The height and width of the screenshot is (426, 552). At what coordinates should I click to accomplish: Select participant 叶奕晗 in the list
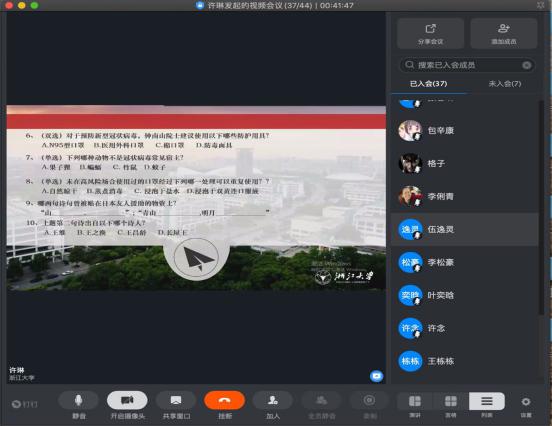coord(465,295)
